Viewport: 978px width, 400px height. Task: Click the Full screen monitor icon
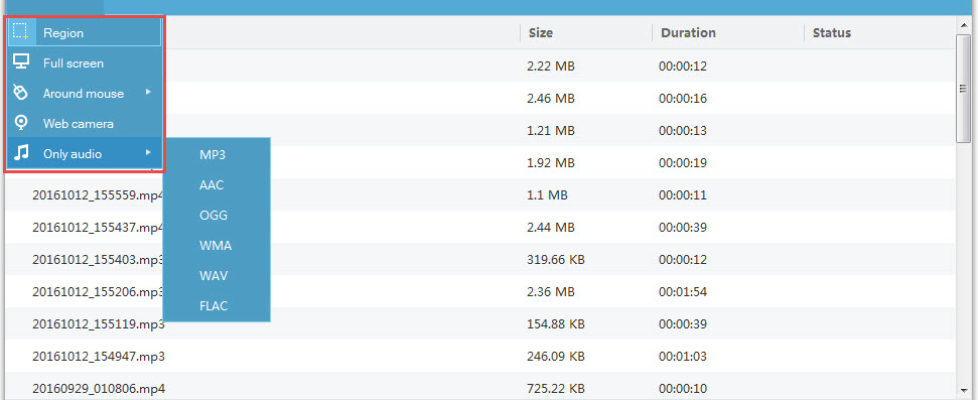tap(20, 62)
